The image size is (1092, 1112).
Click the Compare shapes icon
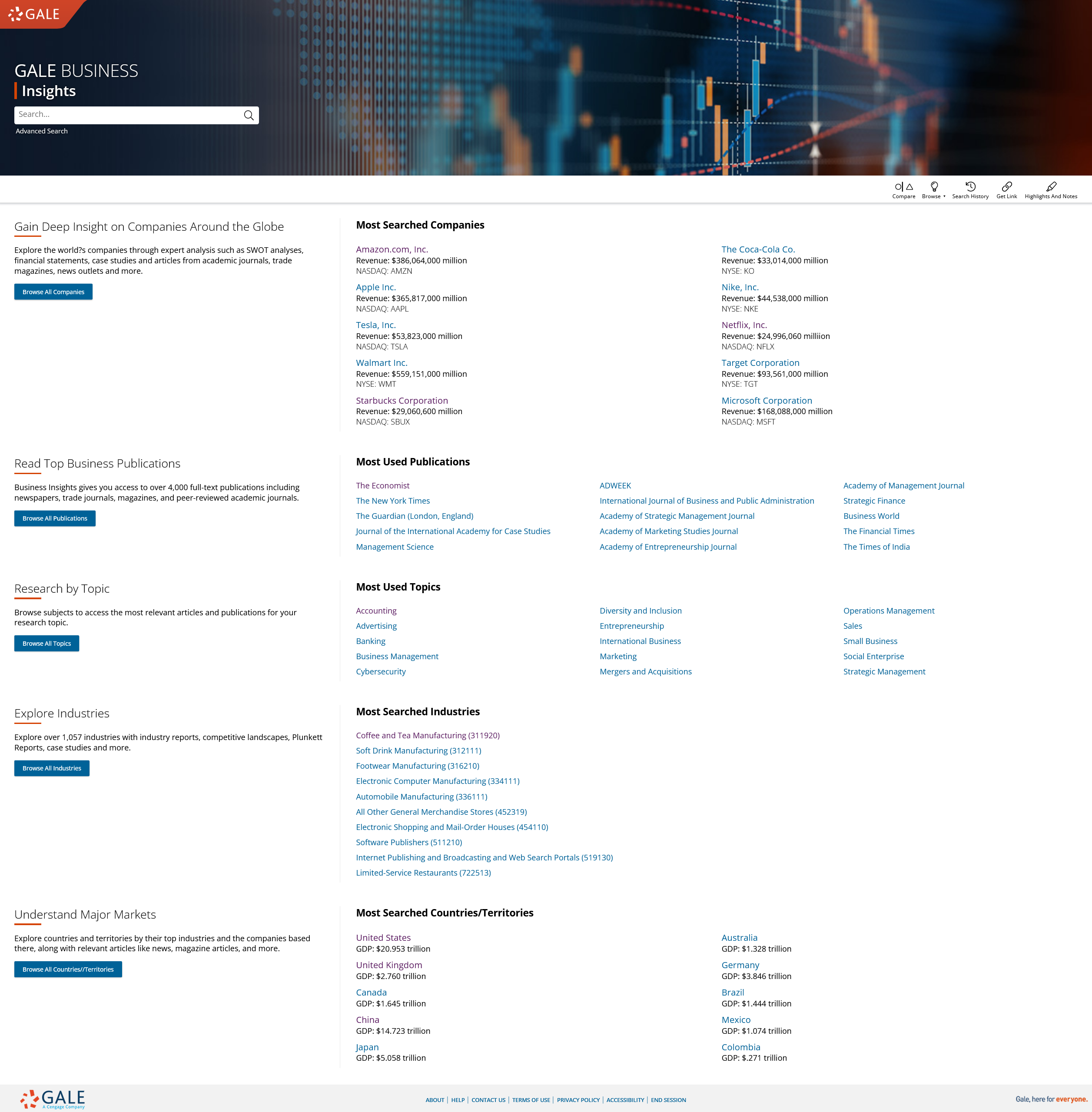[x=903, y=187]
